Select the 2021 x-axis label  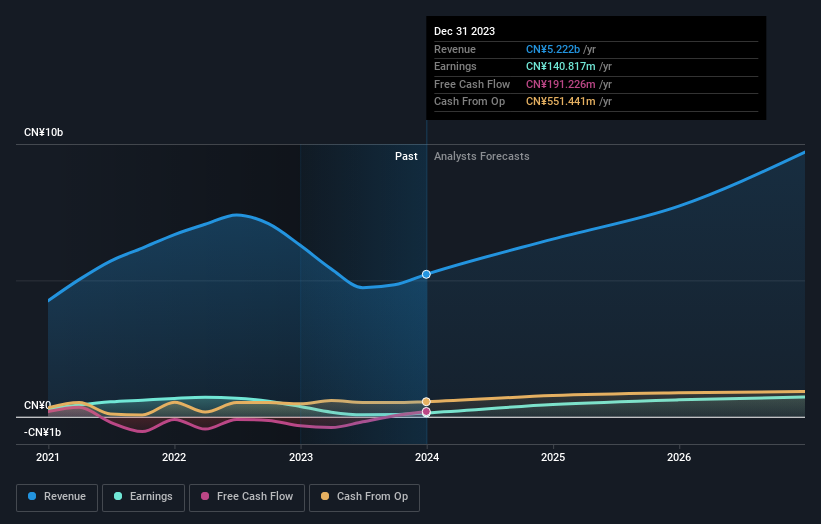coord(48,457)
